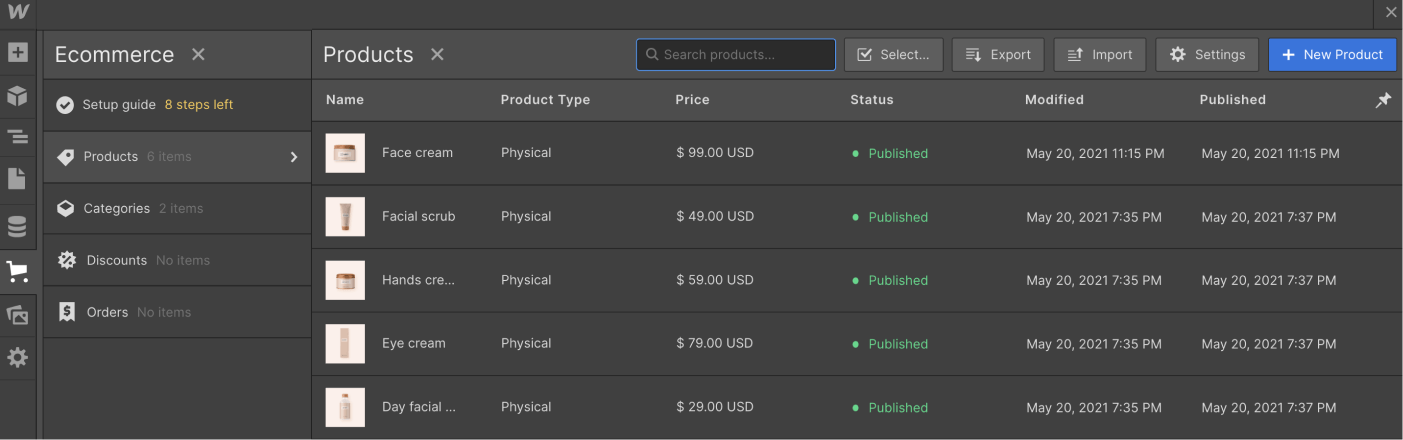The image size is (1403, 440).
Task: Click the Webflow logo
Action: point(17,13)
